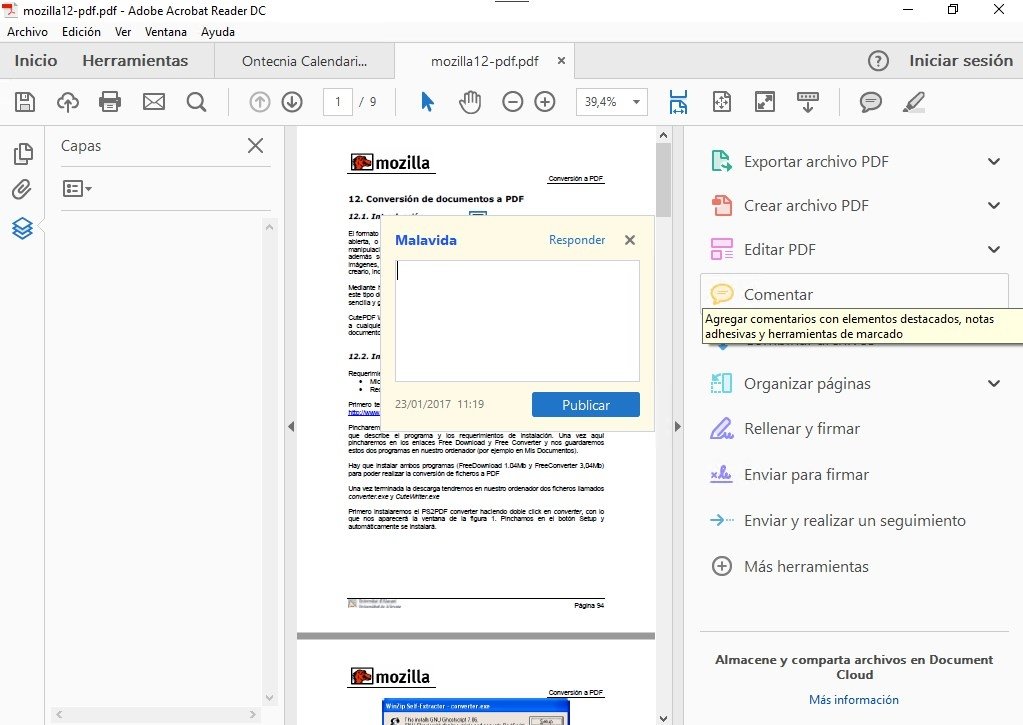Expand Editar PDF chevron
Image resolution: width=1023 pixels, height=725 pixels.
(x=994, y=249)
